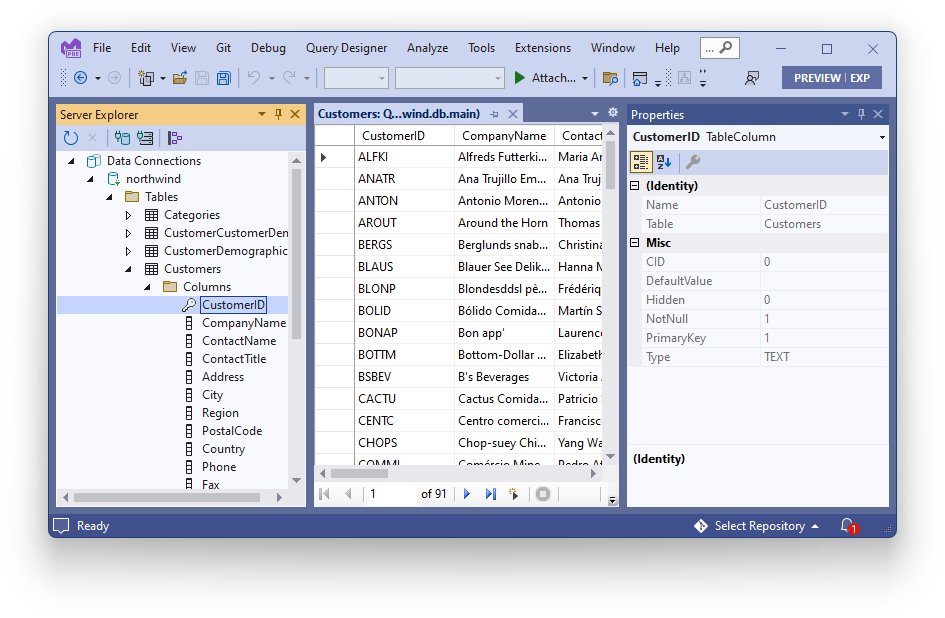Open the Select Repository control
The image size is (945, 618).
click(x=758, y=525)
